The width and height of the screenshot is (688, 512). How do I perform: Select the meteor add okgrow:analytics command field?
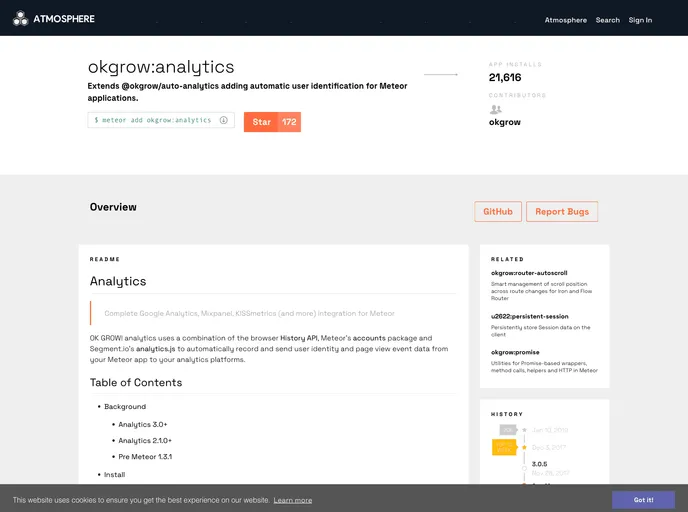point(161,120)
